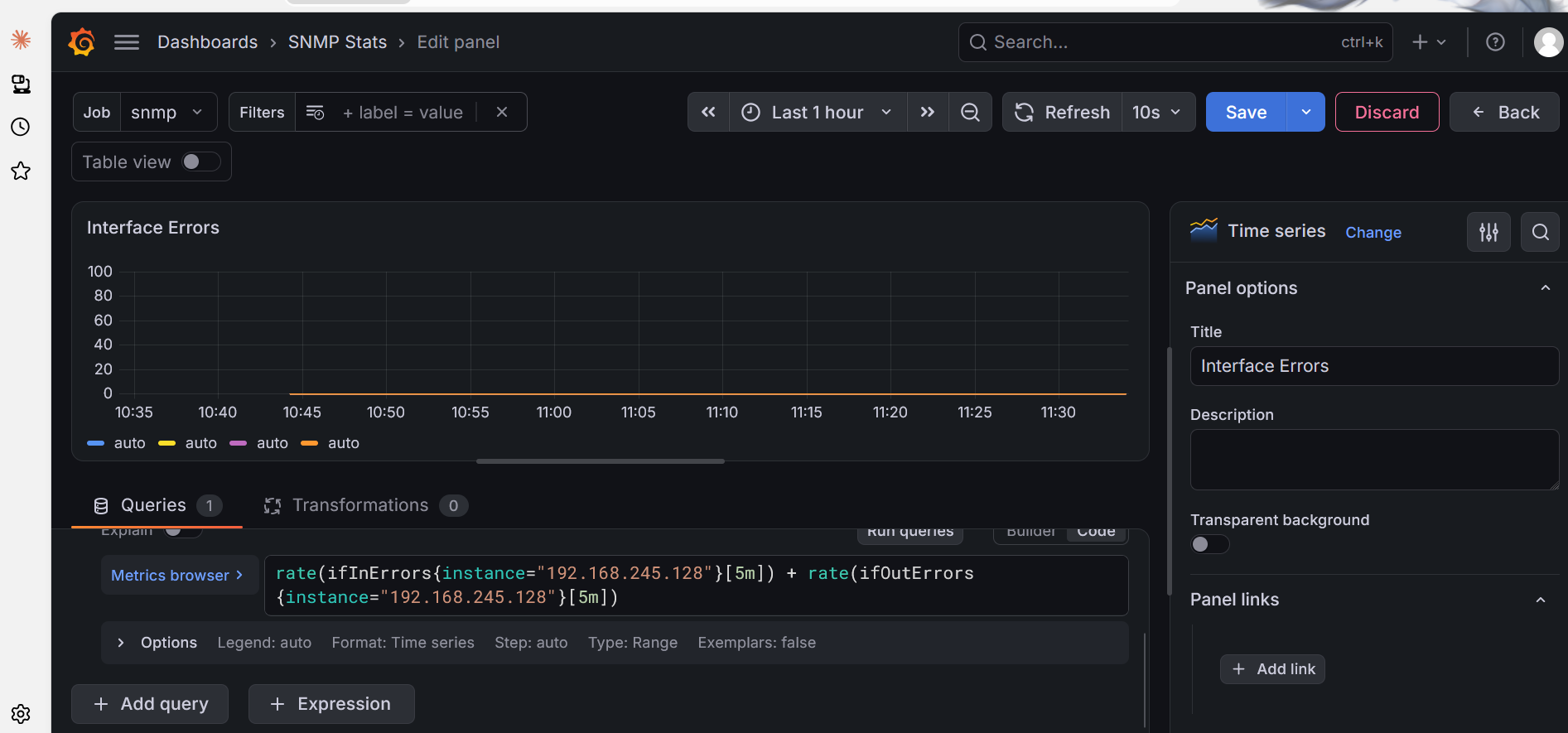Go to SNMP Stats breadcrumb

(337, 42)
